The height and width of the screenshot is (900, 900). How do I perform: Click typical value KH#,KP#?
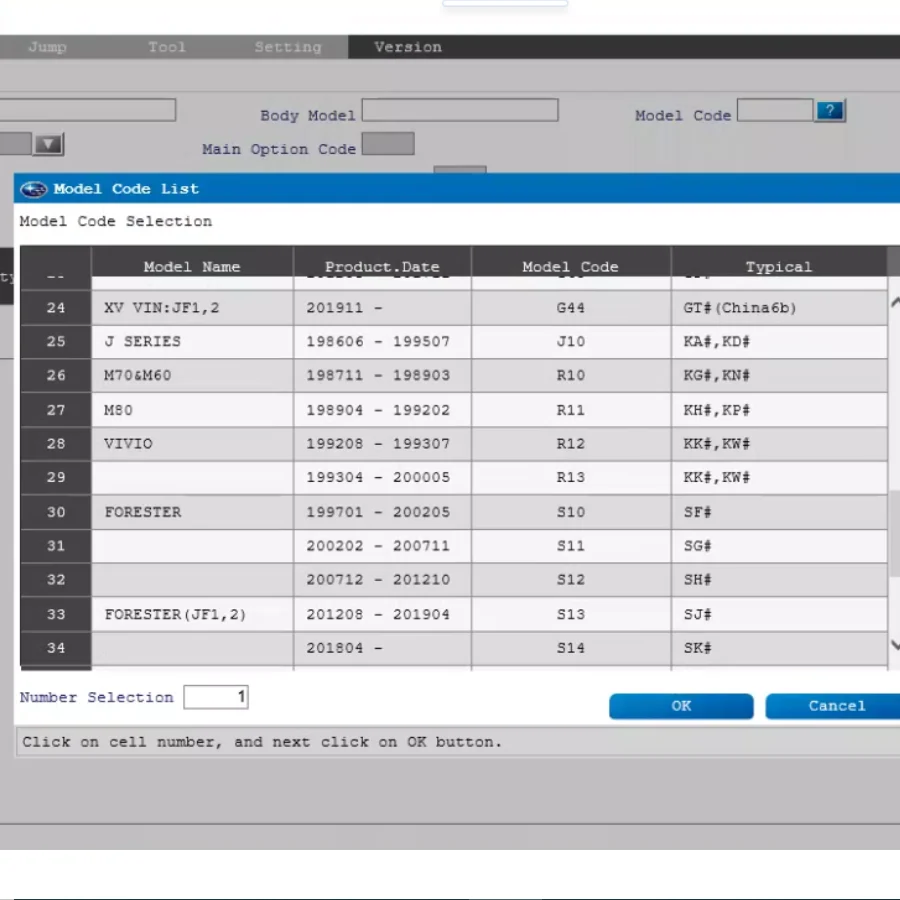pos(716,410)
